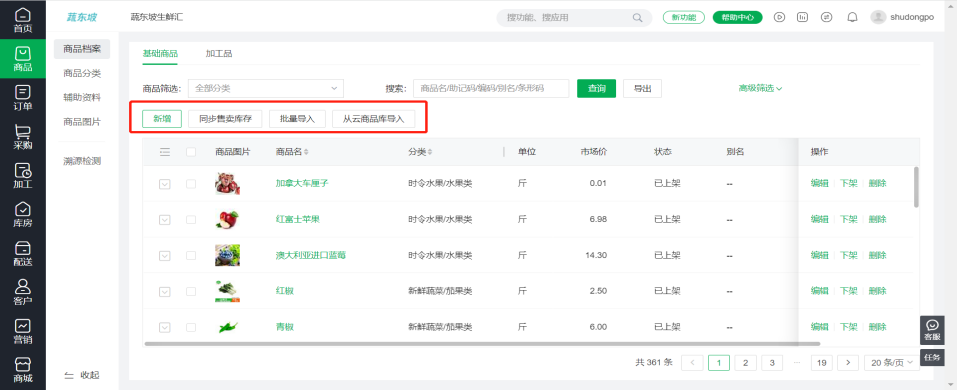This screenshot has width=957, height=390.
Task: Collapse sidebar with 收起 icon
Action: click(69, 375)
